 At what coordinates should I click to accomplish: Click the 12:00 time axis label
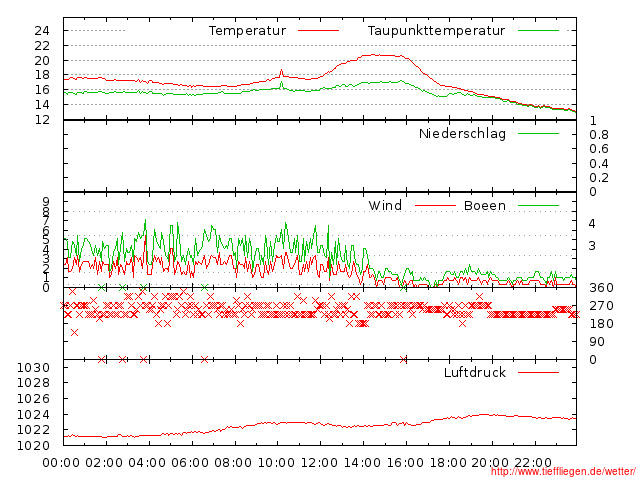(x=319, y=463)
